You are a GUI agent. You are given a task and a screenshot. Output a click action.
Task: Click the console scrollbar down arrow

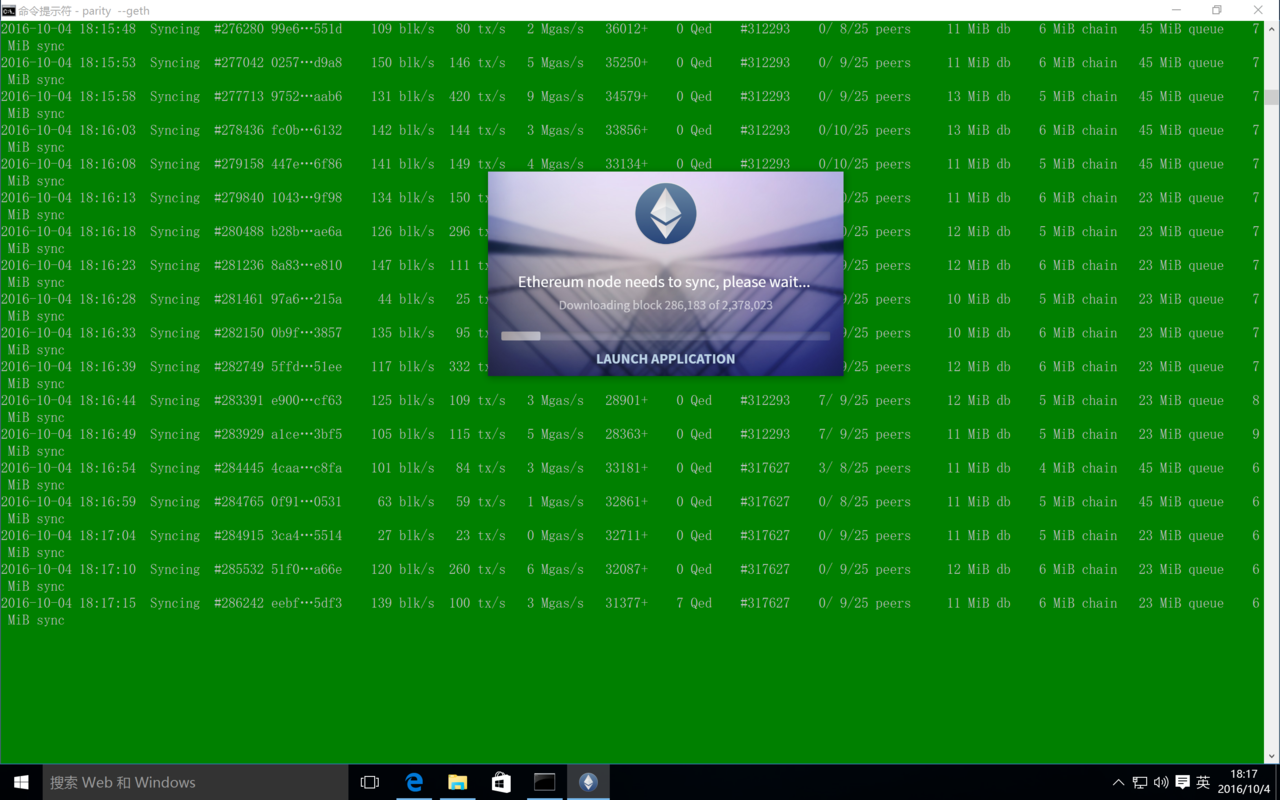[1272, 757]
